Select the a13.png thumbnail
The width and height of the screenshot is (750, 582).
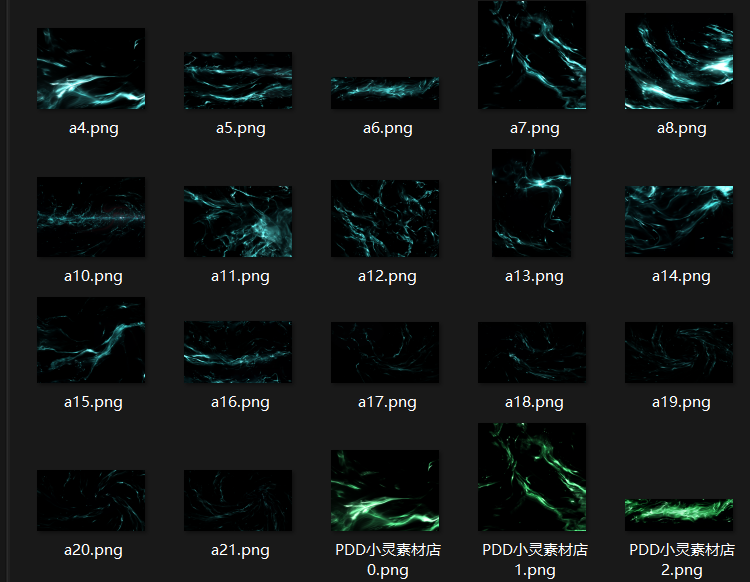tap(531, 203)
